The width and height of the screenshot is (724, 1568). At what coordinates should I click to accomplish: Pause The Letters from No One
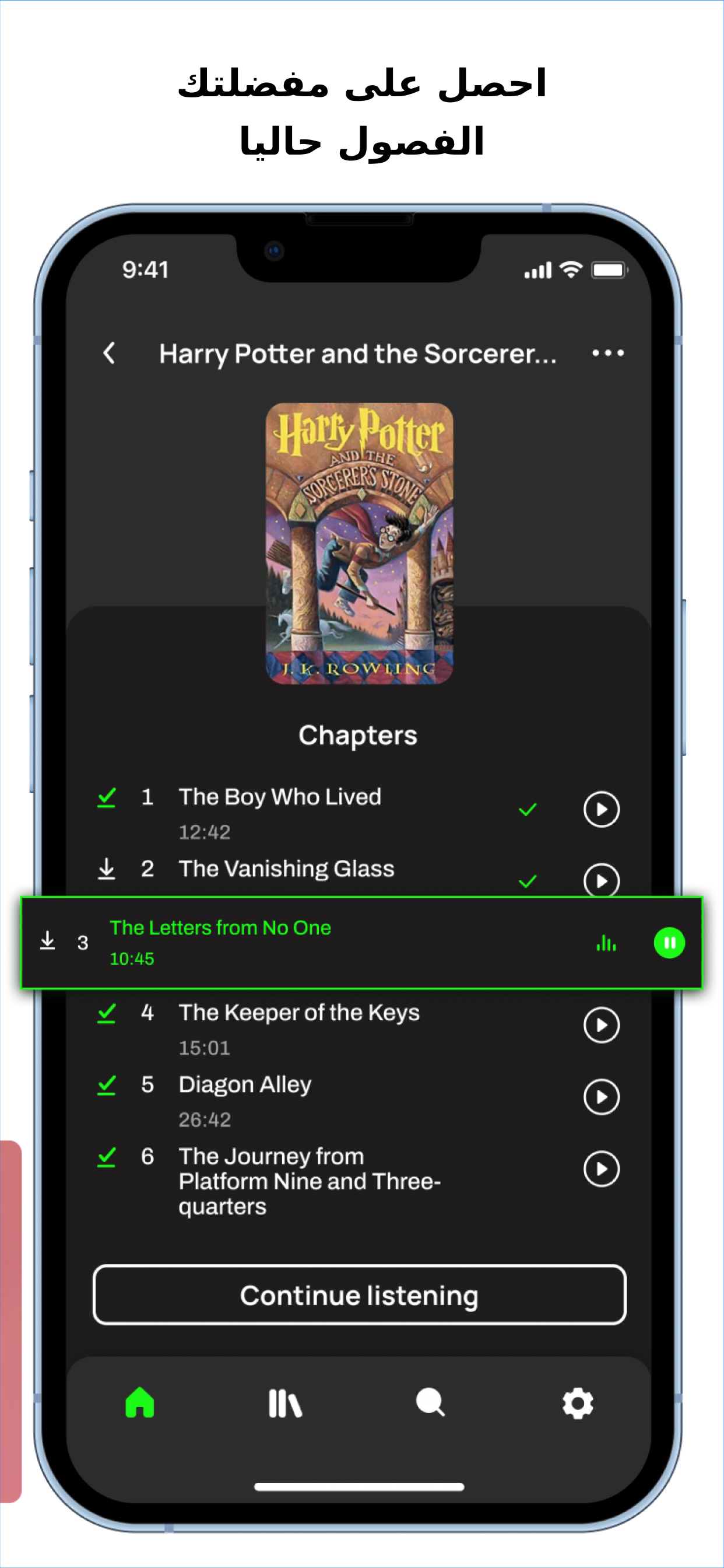pyautogui.click(x=669, y=943)
